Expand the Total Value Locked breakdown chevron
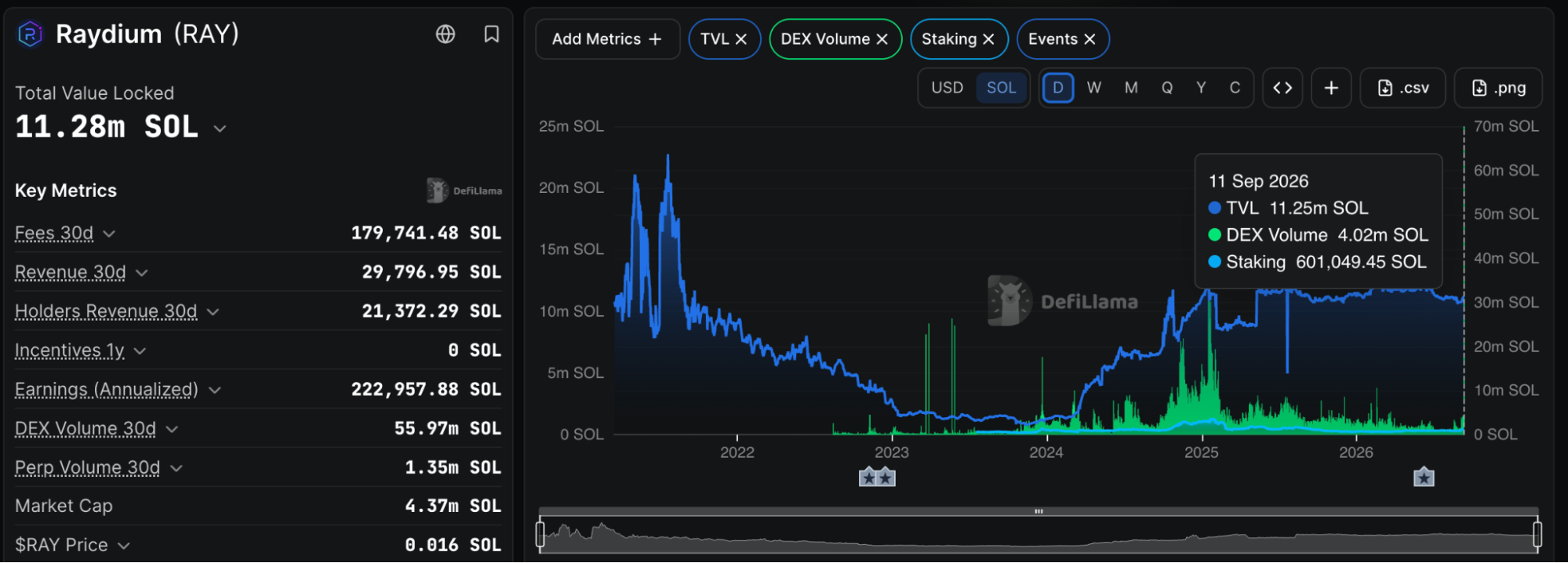 (220, 129)
